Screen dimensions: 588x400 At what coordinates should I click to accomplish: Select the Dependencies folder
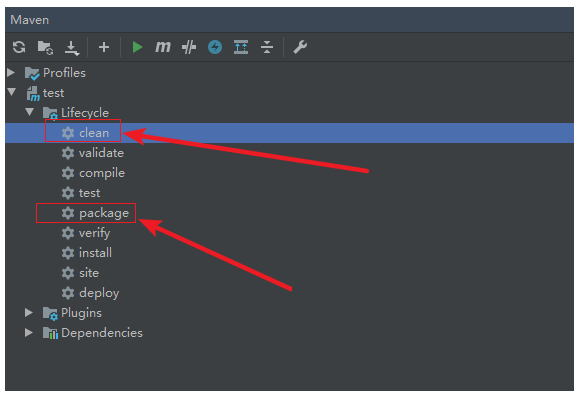pos(102,333)
